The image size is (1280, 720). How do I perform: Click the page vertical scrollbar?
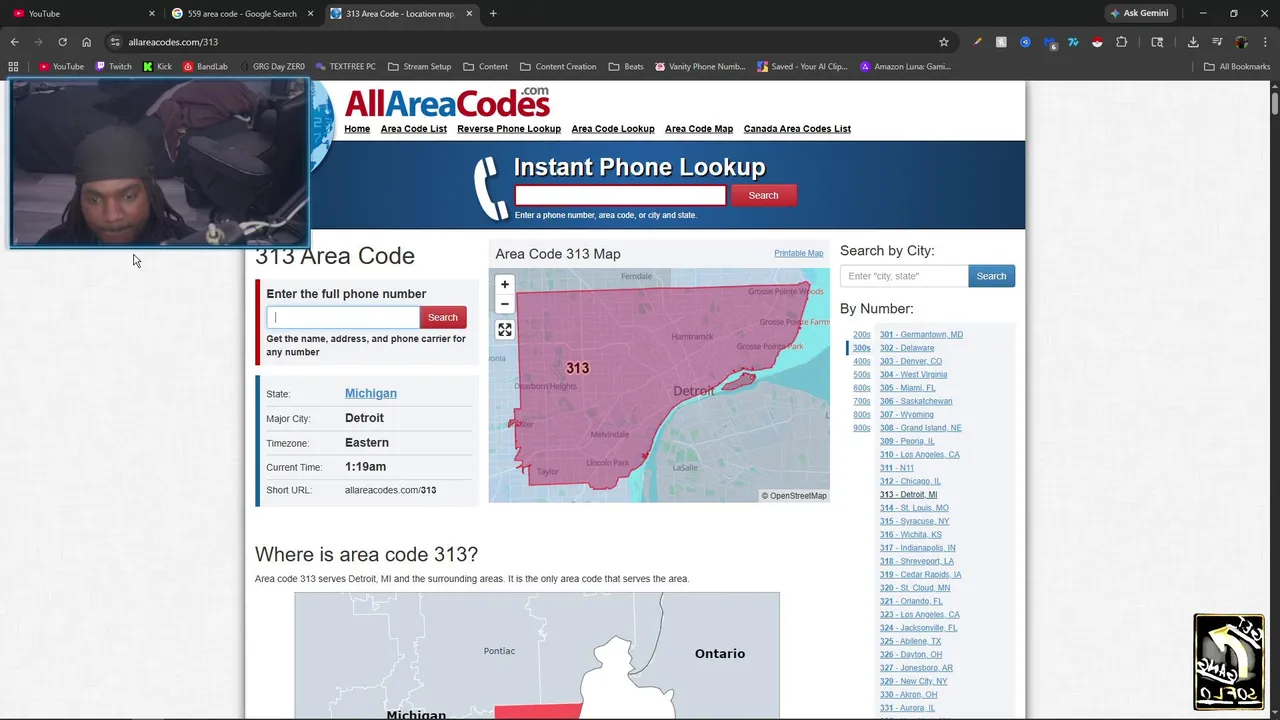click(x=1274, y=103)
